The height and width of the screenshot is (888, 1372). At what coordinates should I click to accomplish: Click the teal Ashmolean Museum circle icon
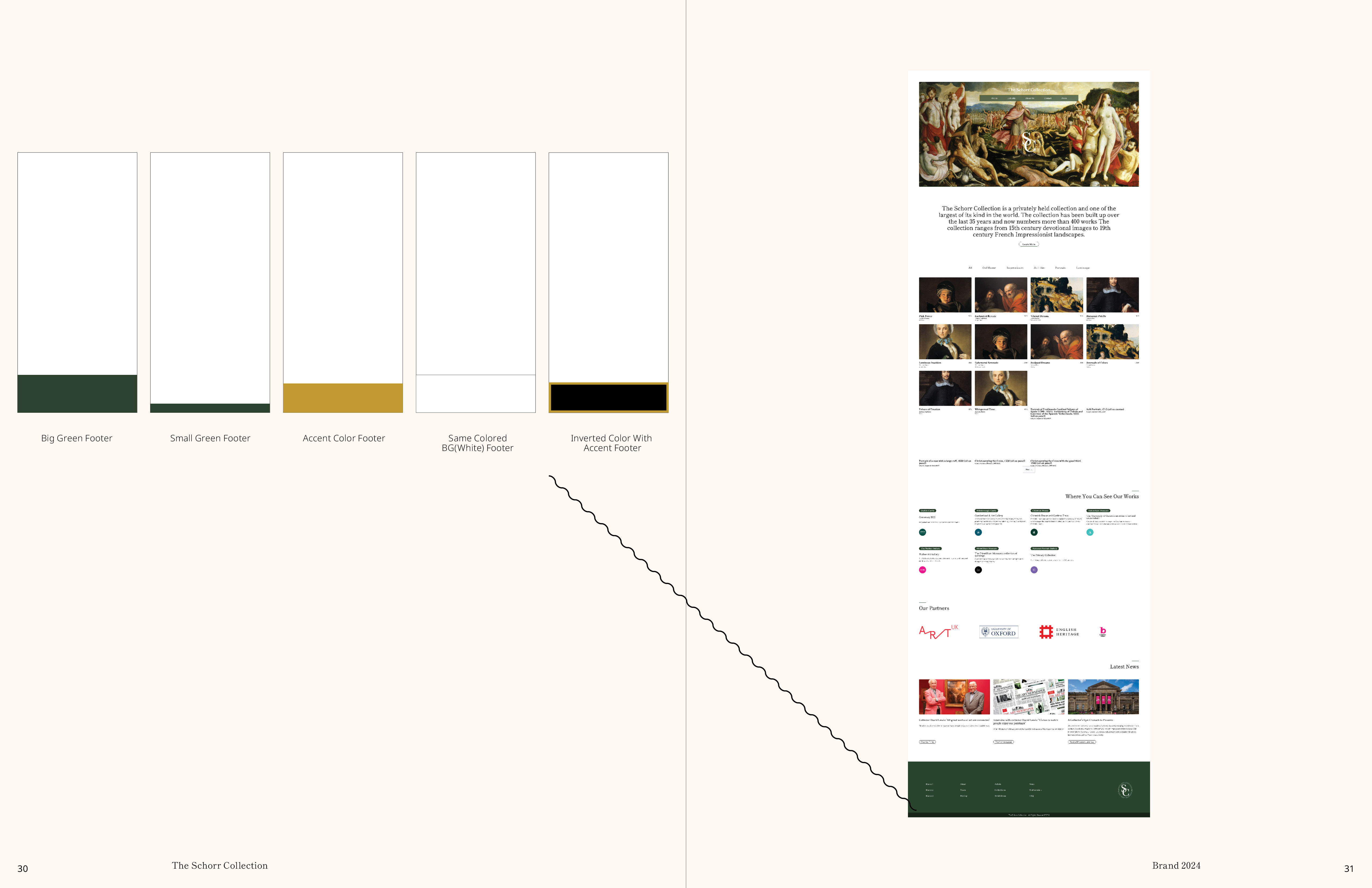click(x=1090, y=532)
